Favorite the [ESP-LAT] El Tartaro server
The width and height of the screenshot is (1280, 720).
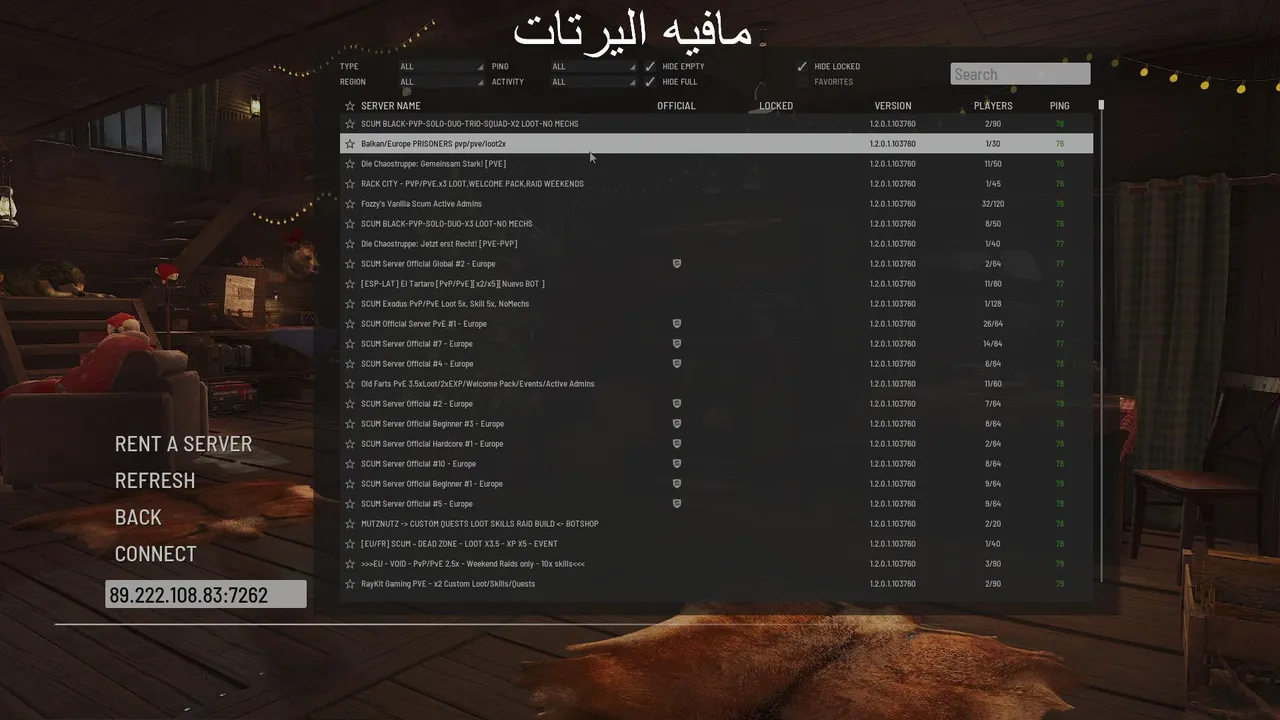point(350,284)
